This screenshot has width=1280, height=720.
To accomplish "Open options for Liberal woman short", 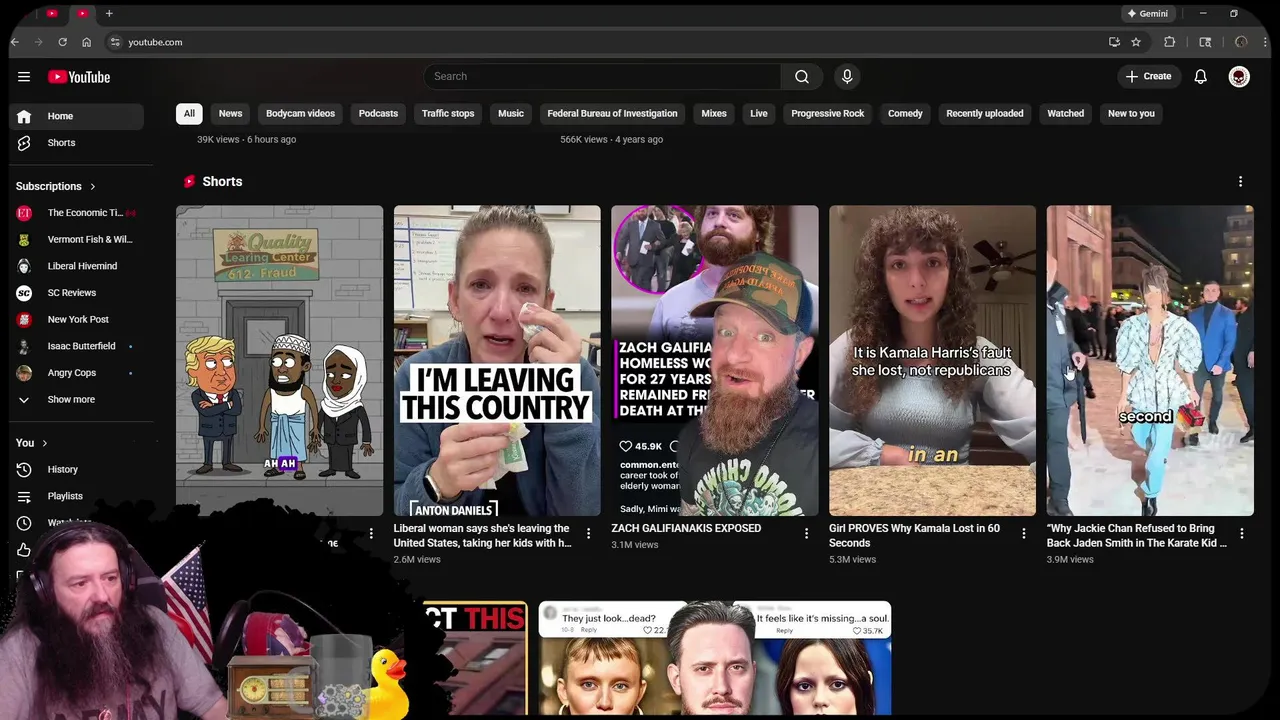I will pyautogui.click(x=588, y=534).
